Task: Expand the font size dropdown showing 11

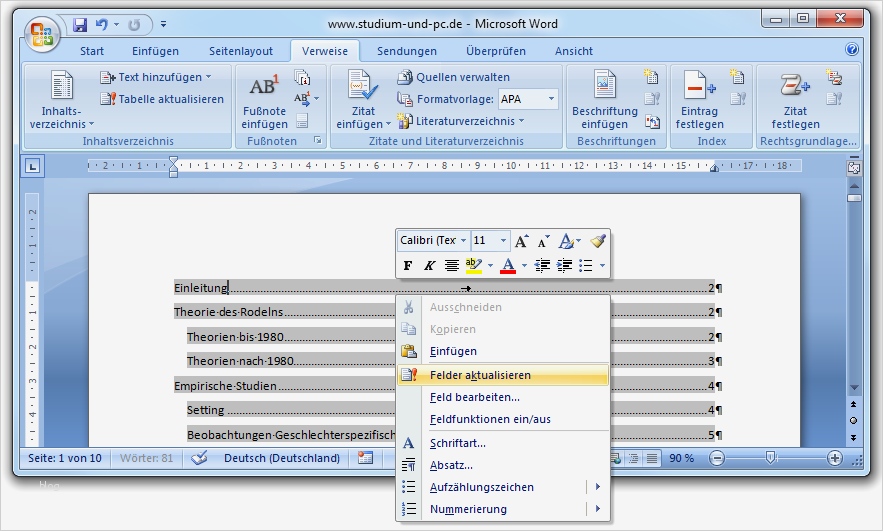Action: point(503,241)
